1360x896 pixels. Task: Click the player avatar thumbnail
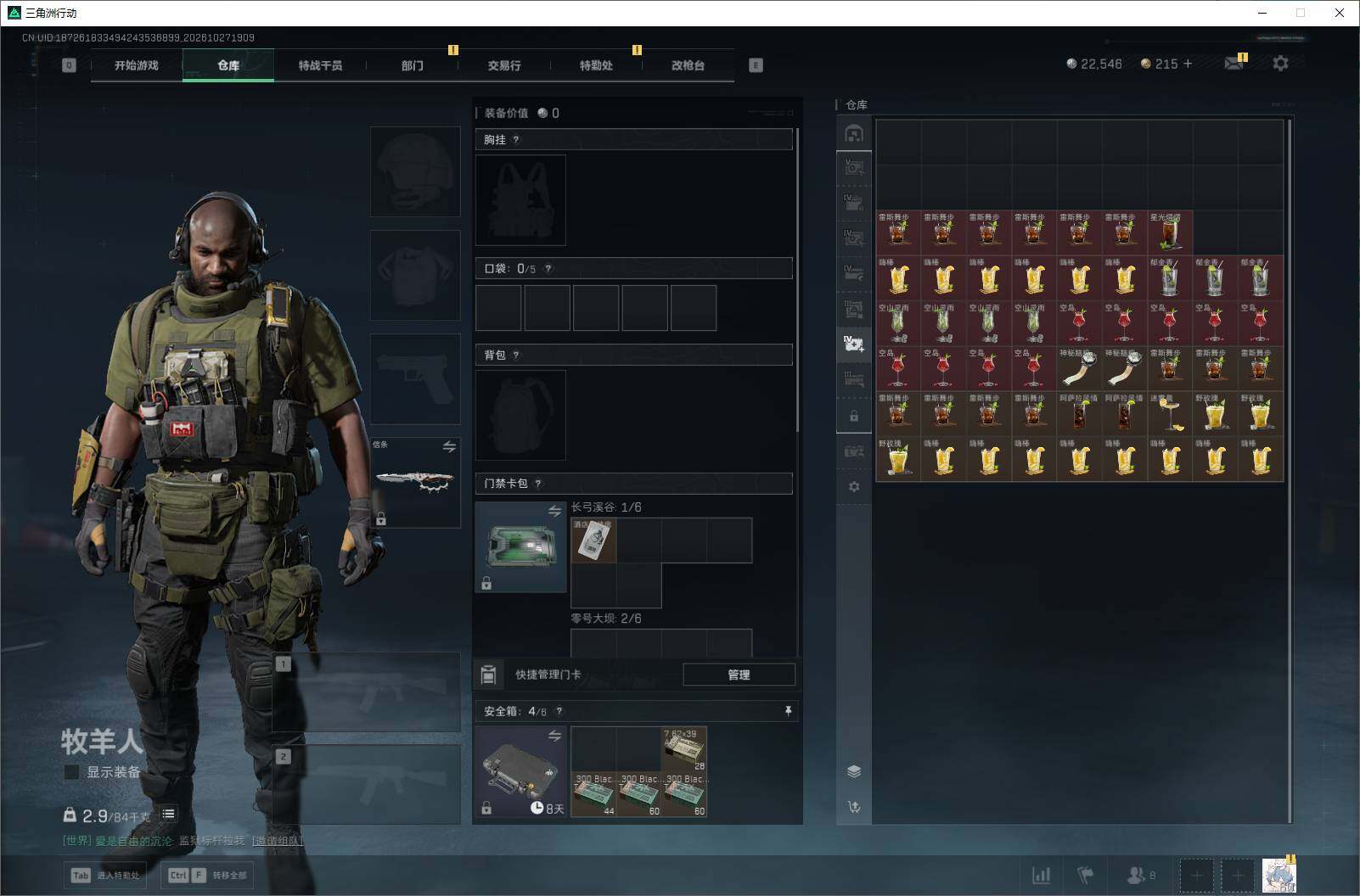click(x=1279, y=875)
